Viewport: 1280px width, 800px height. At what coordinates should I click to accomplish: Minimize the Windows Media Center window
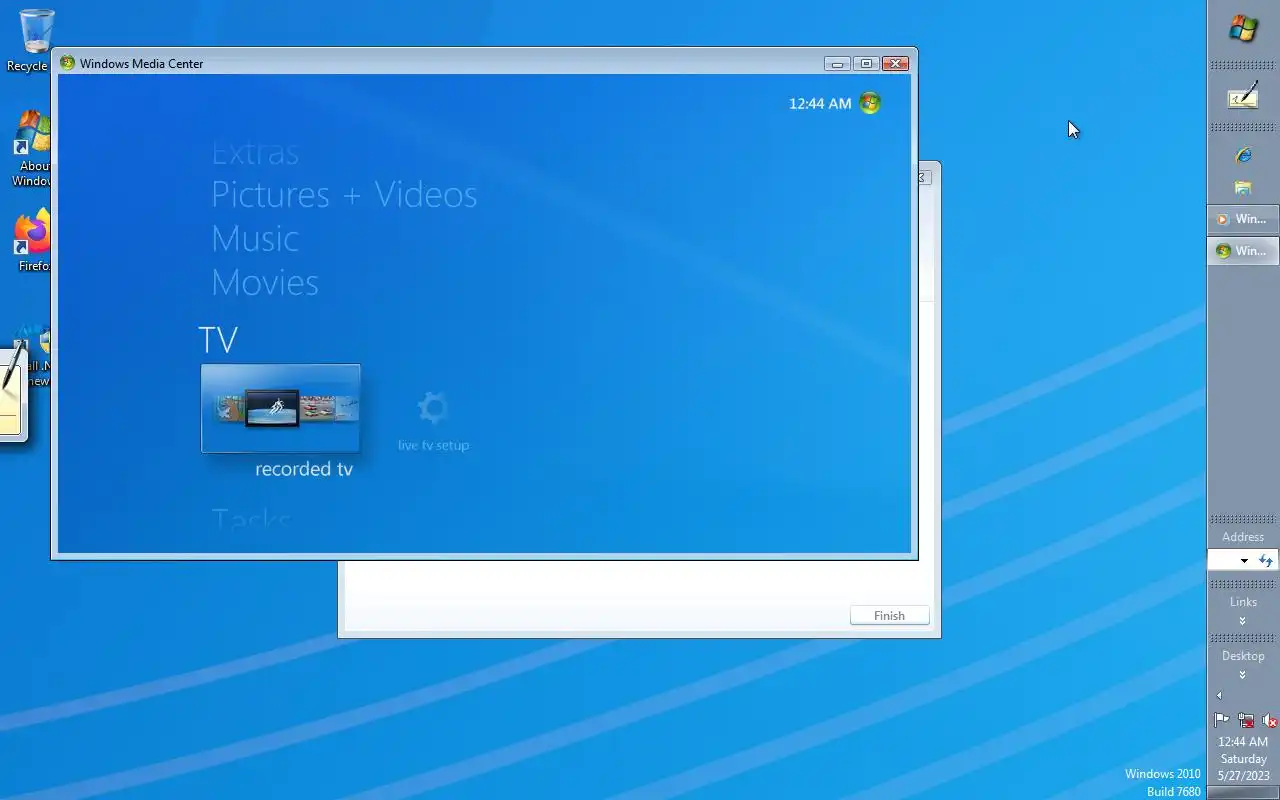(x=838, y=63)
